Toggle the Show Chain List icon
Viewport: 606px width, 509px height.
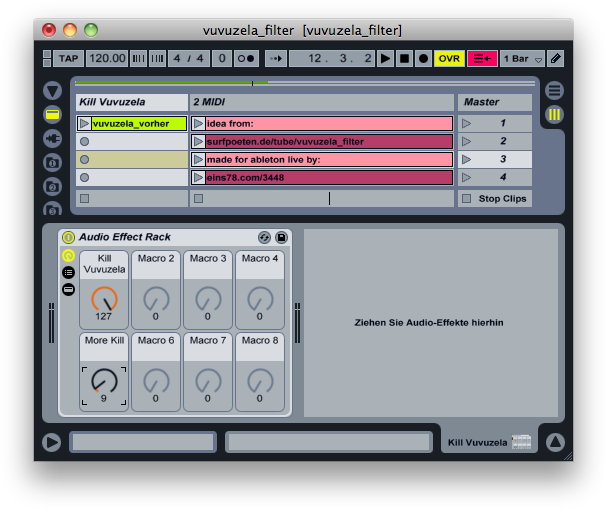point(68,272)
